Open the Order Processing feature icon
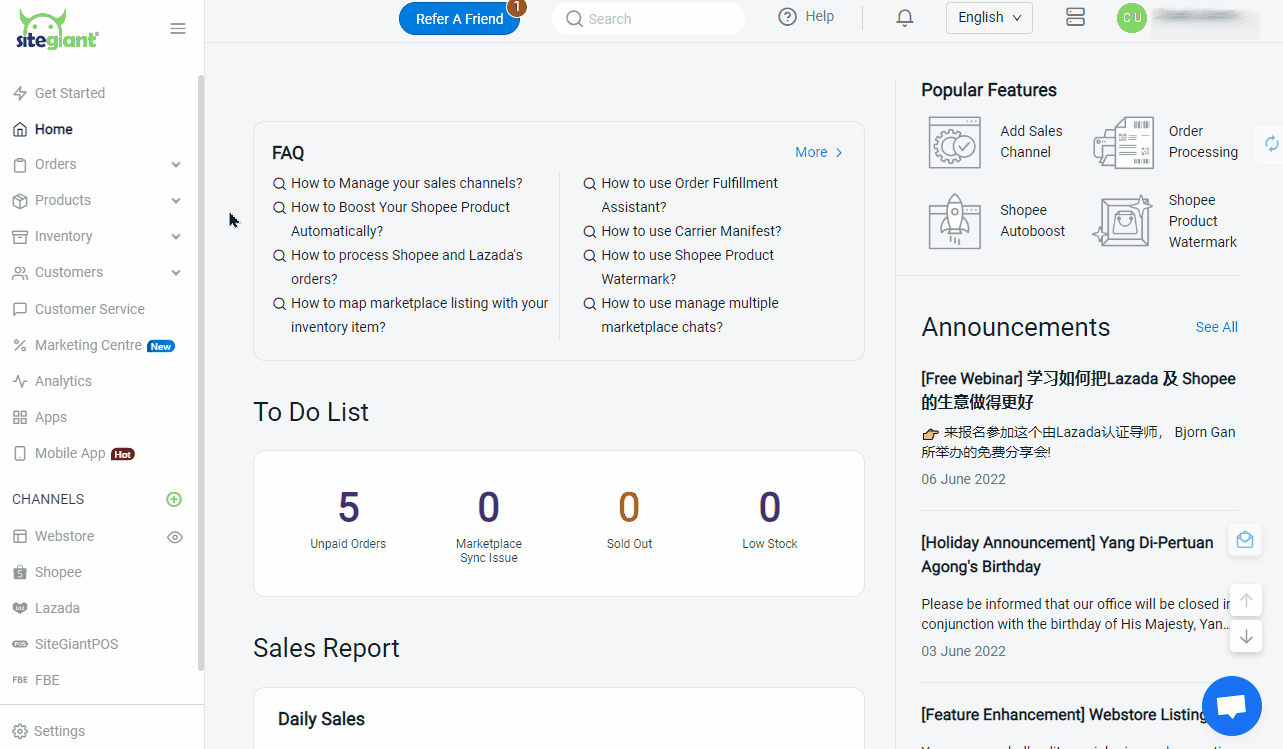 point(1123,142)
